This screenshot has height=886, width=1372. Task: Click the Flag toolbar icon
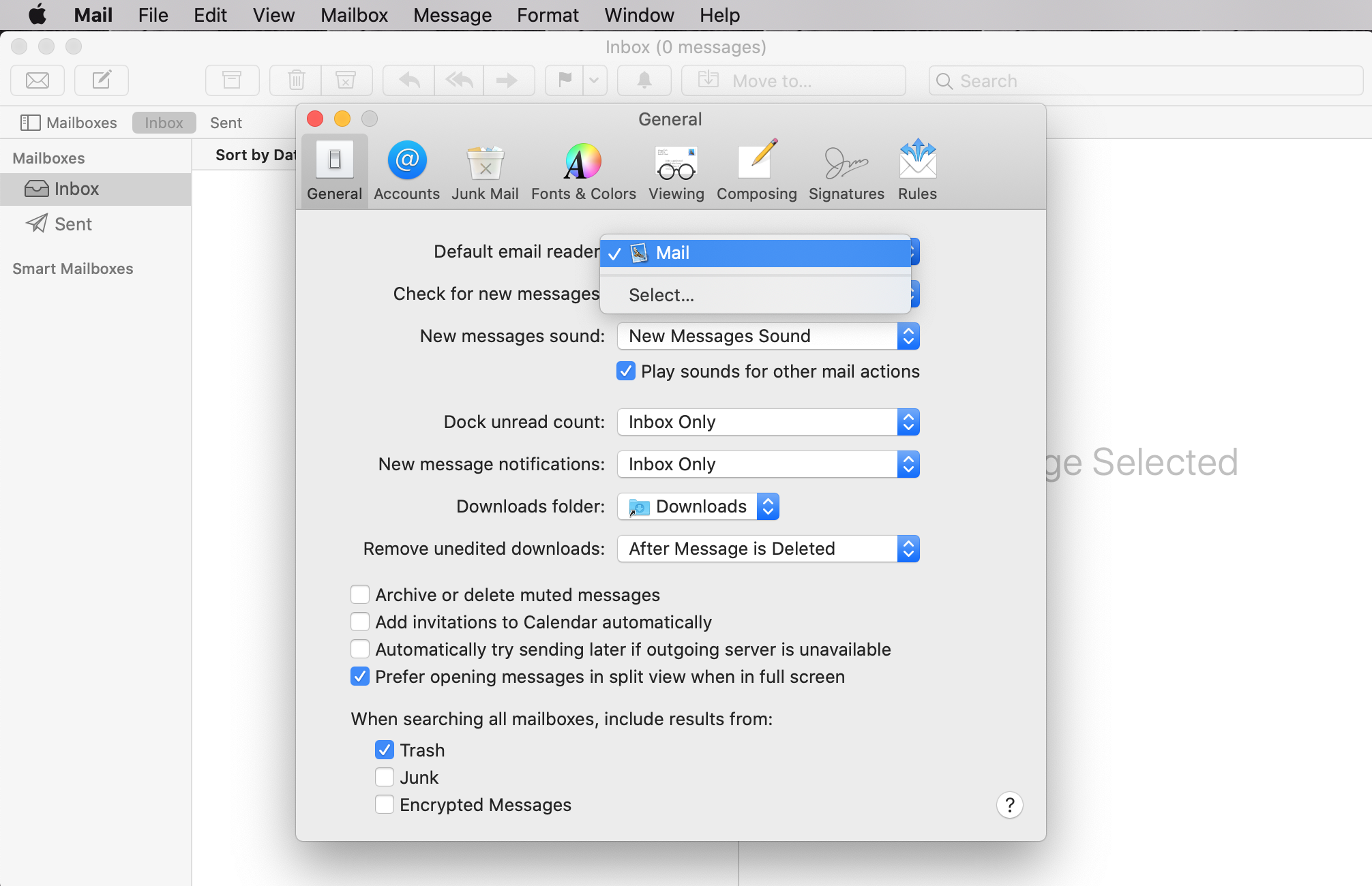point(565,80)
